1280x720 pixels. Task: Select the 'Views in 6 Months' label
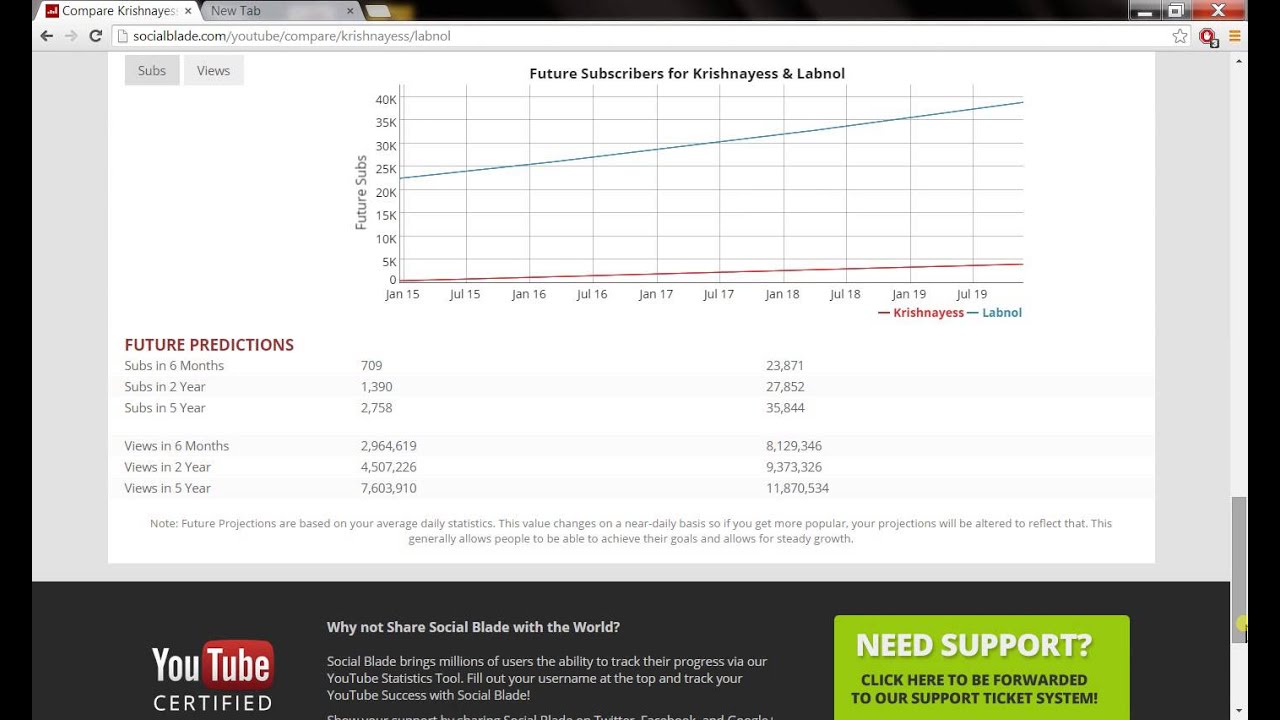pyautogui.click(x=177, y=446)
